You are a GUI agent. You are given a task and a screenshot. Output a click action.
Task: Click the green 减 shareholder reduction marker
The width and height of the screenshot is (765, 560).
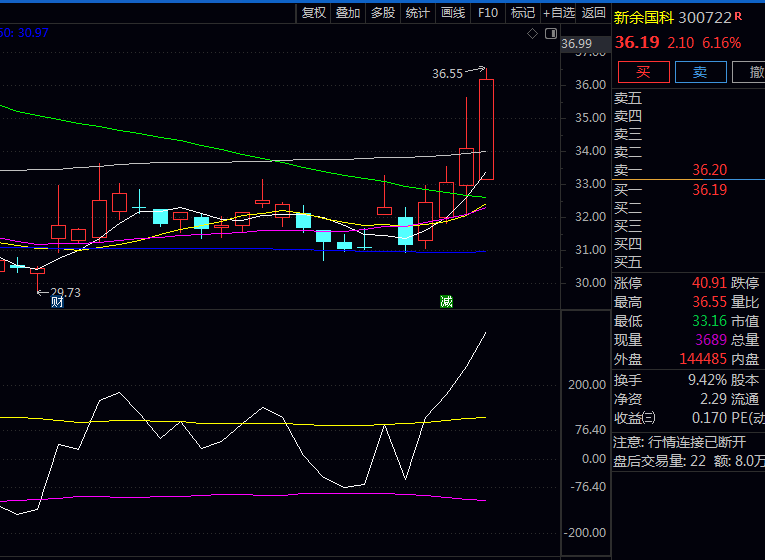click(446, 302)
